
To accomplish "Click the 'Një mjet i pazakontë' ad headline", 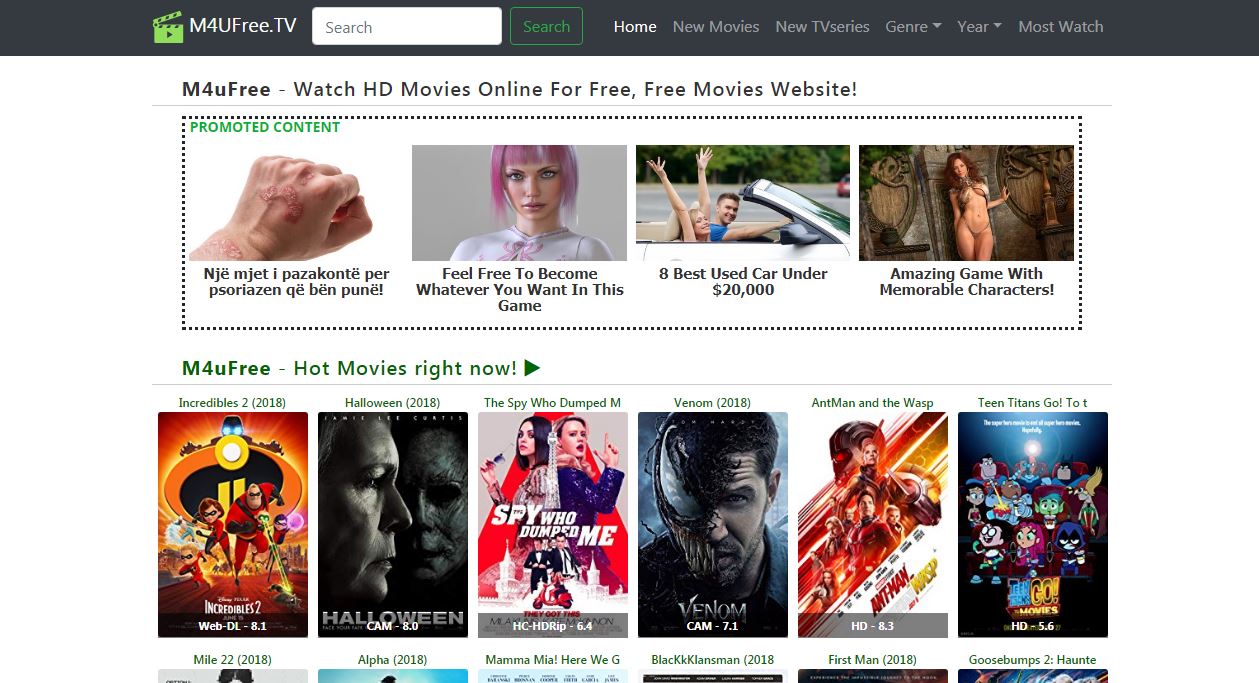I will tap(296, 282).
